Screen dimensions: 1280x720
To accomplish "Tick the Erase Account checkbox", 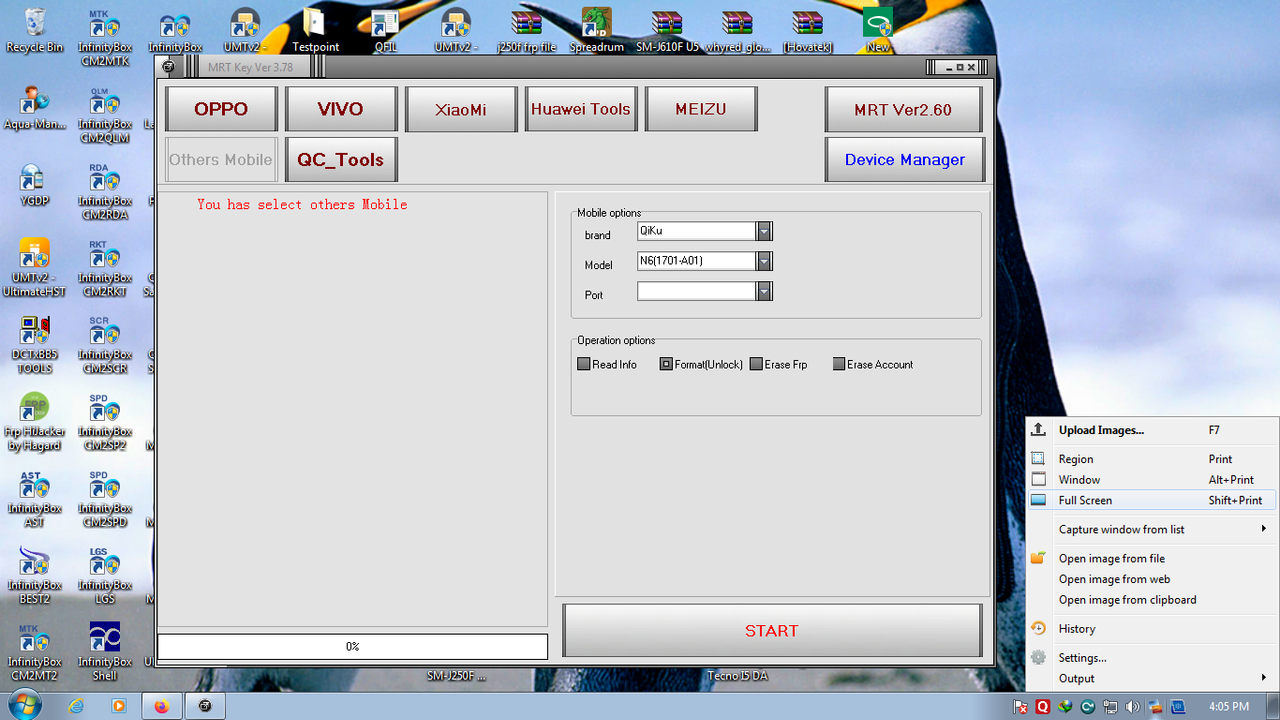I will click(839, 364).
